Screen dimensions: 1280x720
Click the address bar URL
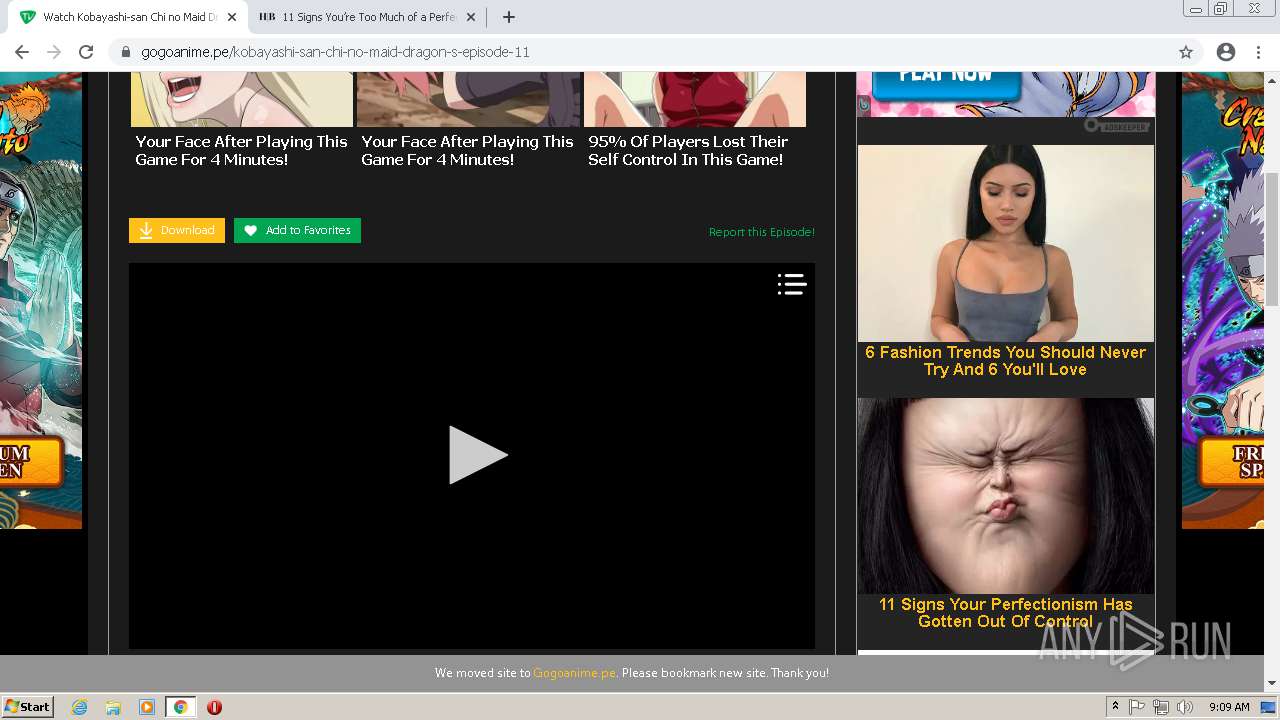coord(335,52)
